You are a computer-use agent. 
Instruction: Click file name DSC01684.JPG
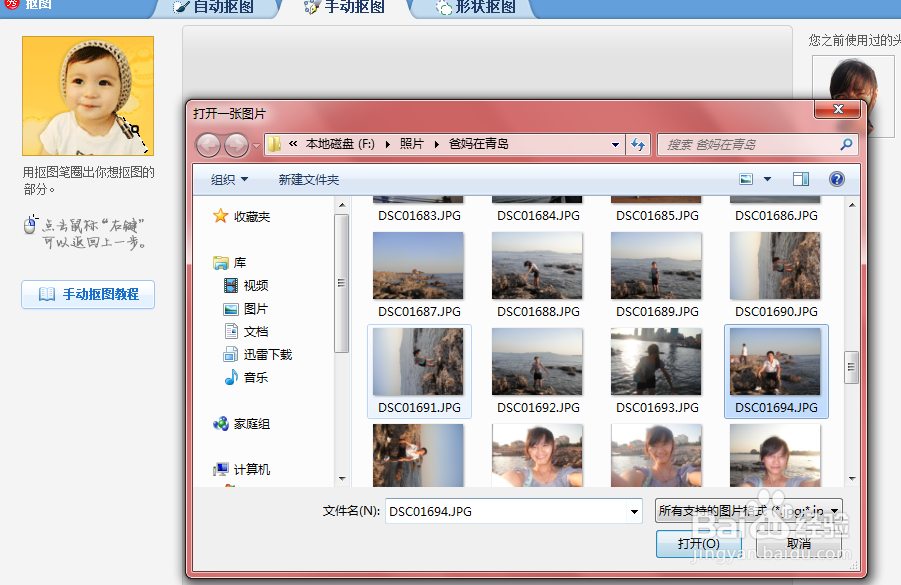pyautogui.click(x=538, y=215)
